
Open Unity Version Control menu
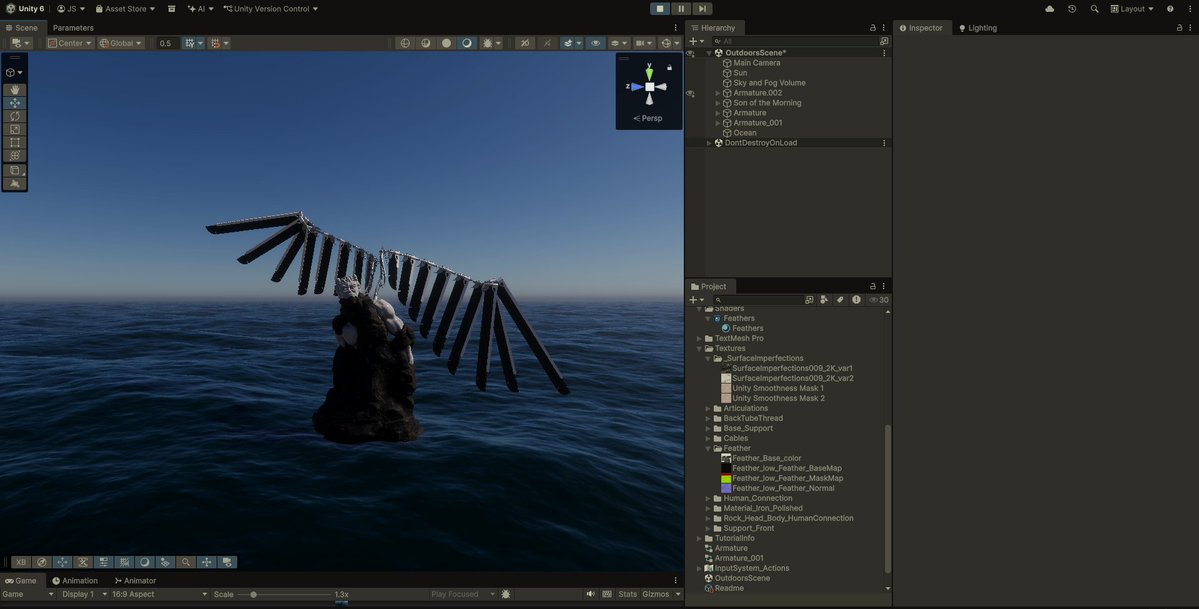pyautogui.click(x=271, y=9)
